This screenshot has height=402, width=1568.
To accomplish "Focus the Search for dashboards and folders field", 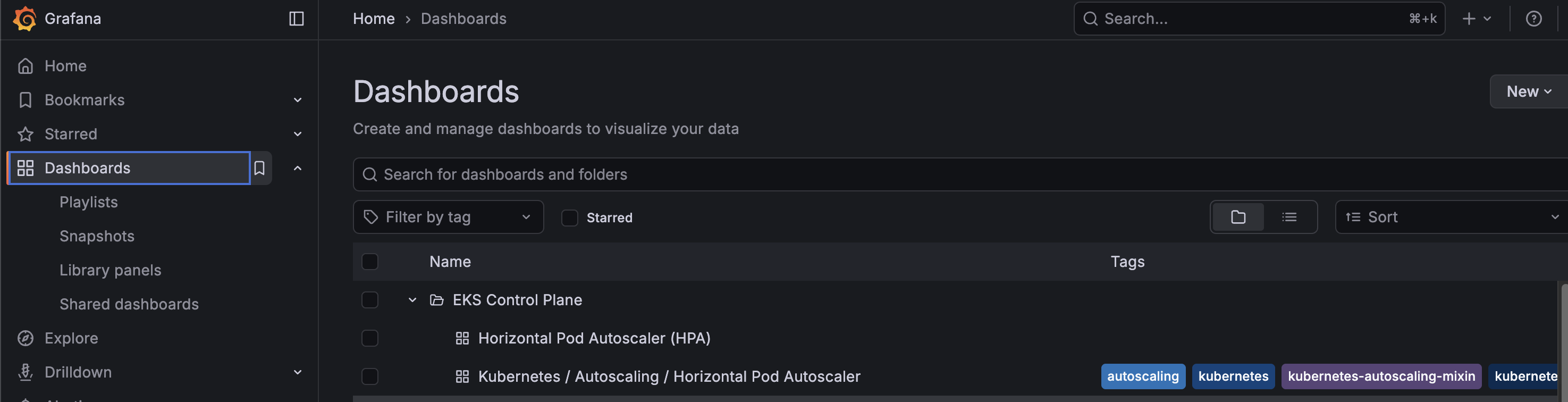I will tap(960, 174).
